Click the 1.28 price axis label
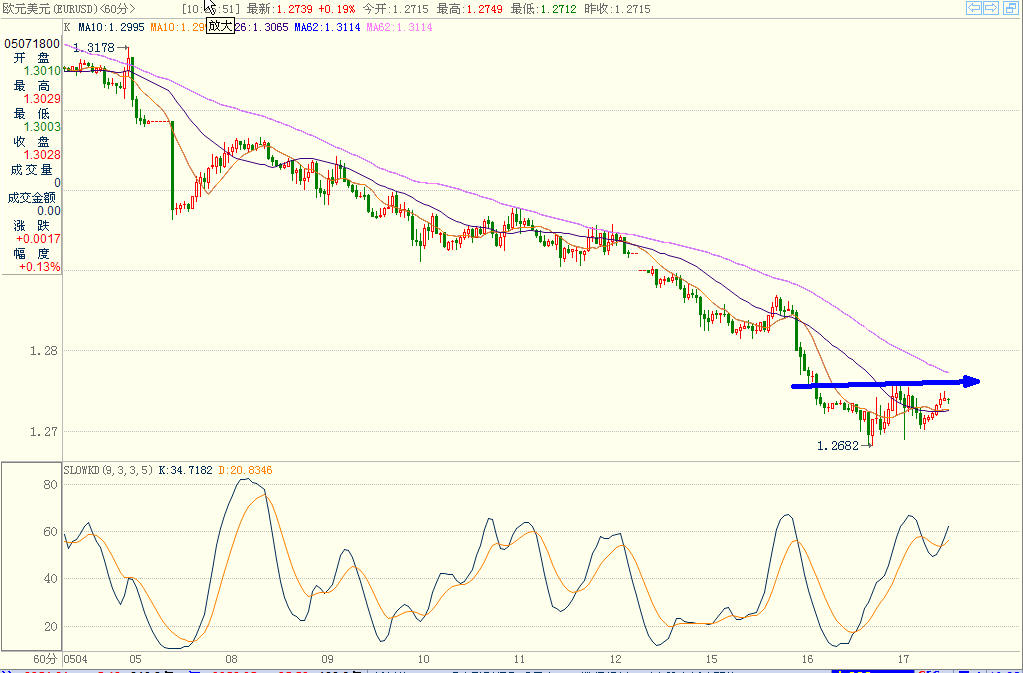 click(x=44, y=351)
